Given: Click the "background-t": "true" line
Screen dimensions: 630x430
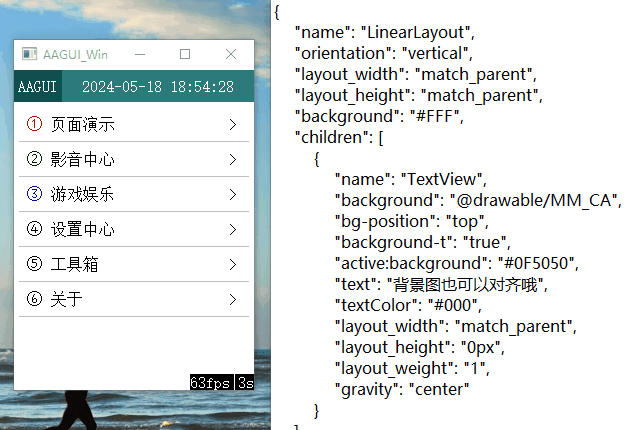Looking at the screenshot, I should (x=423, y=242).
